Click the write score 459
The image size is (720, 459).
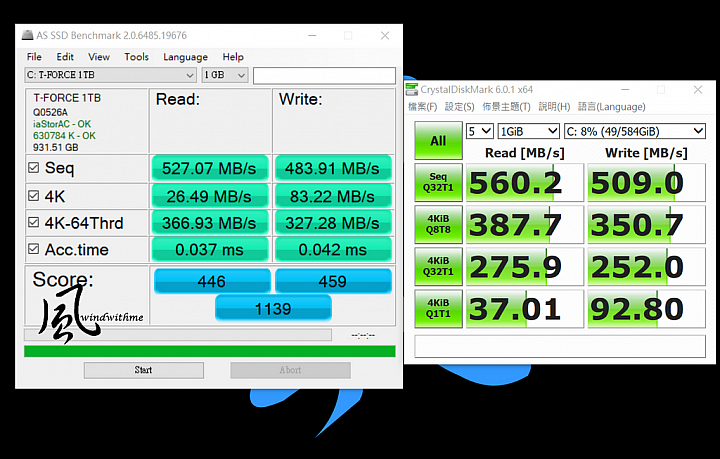pos(333,281)
